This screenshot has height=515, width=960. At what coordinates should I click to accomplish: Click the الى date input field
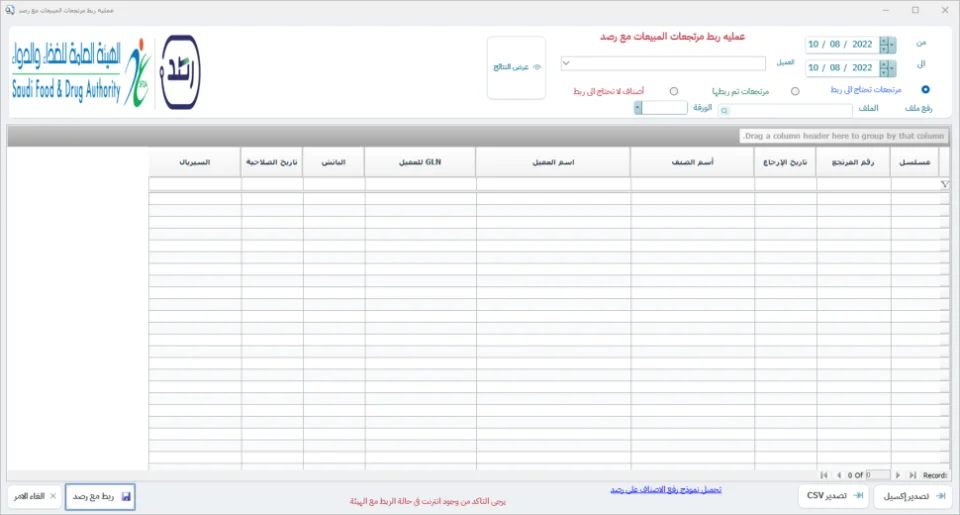point(842,68)
